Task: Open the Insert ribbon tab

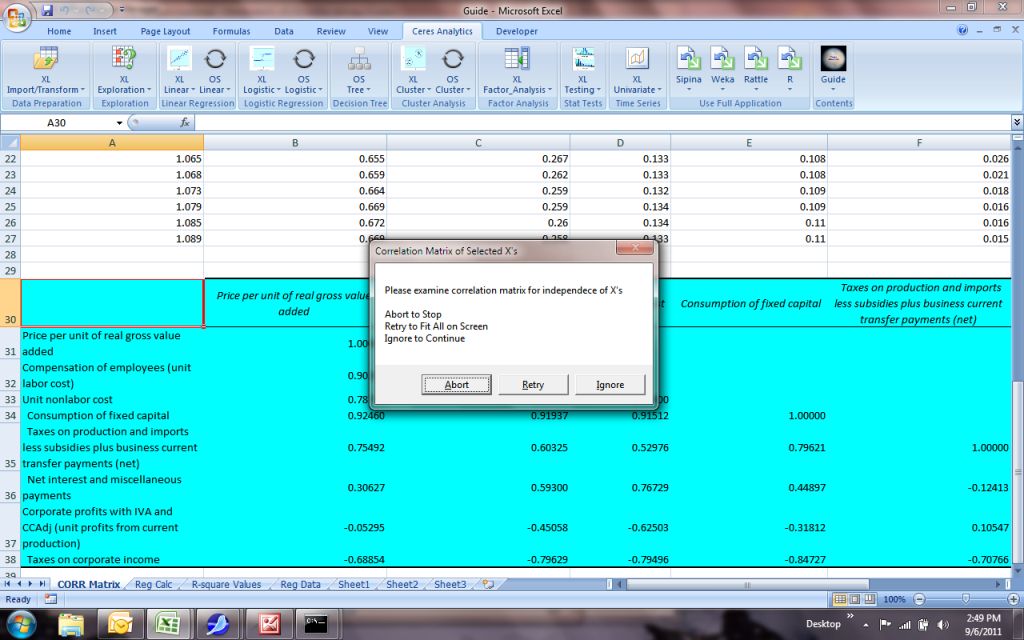Action: pos(104,31)
